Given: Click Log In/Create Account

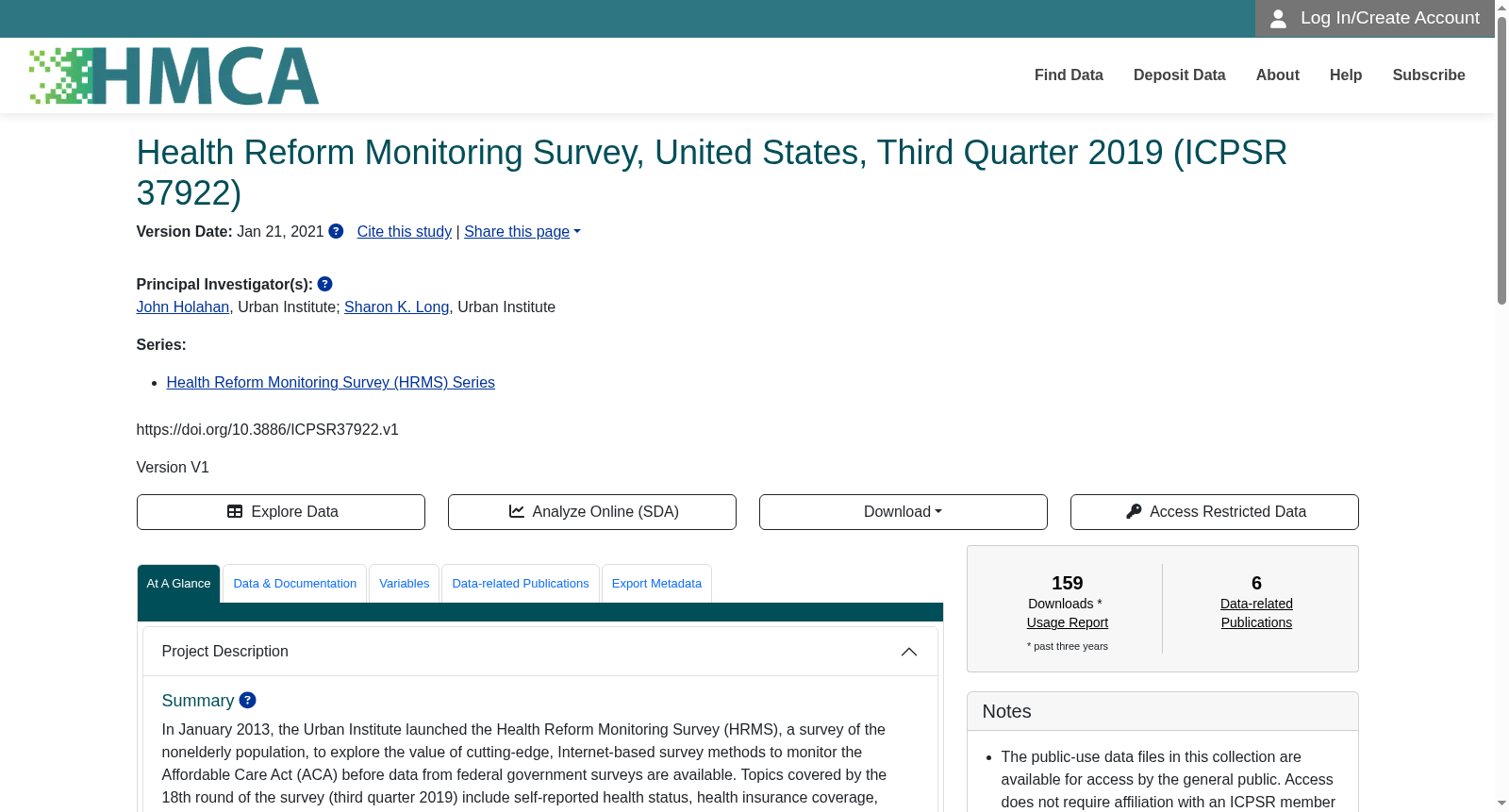Looking at the screenshot, I should point(1375,19).
